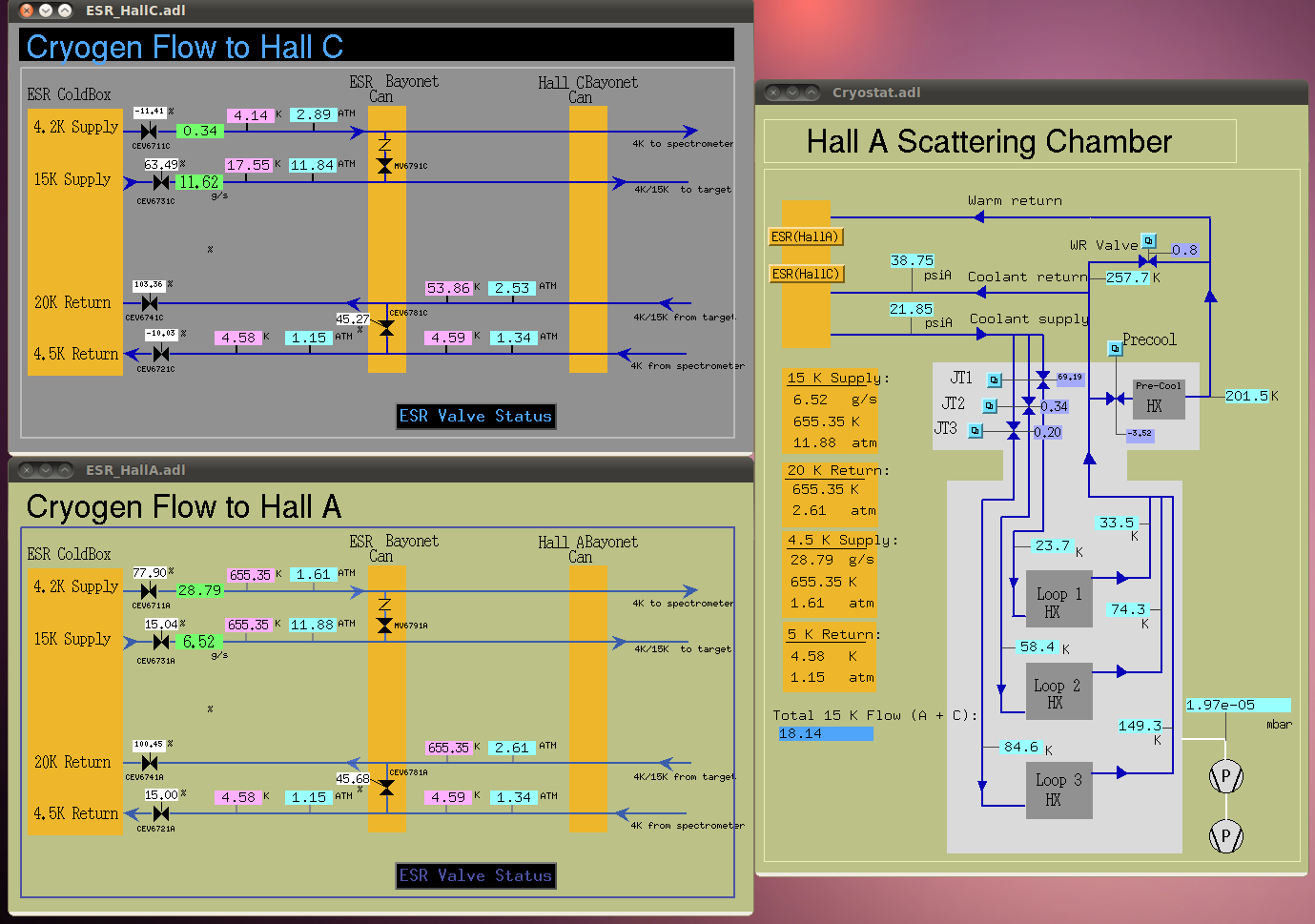Click Hall C 20K return temperature 53.86
Viewport: 1315px width, 924px height.
click(449, 288)
